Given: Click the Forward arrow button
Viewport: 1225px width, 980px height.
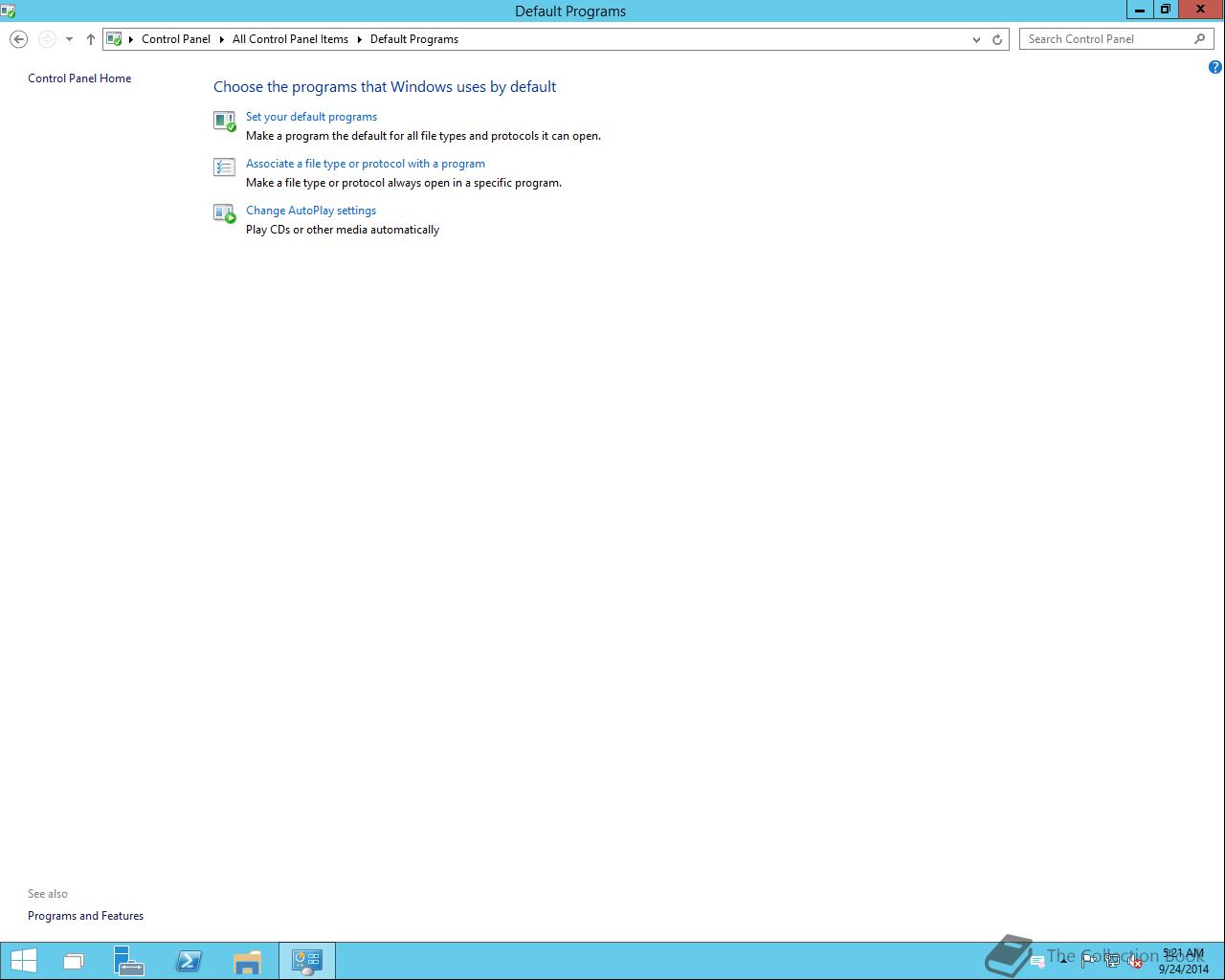Looking at the screenshot, I should [47, 39].
